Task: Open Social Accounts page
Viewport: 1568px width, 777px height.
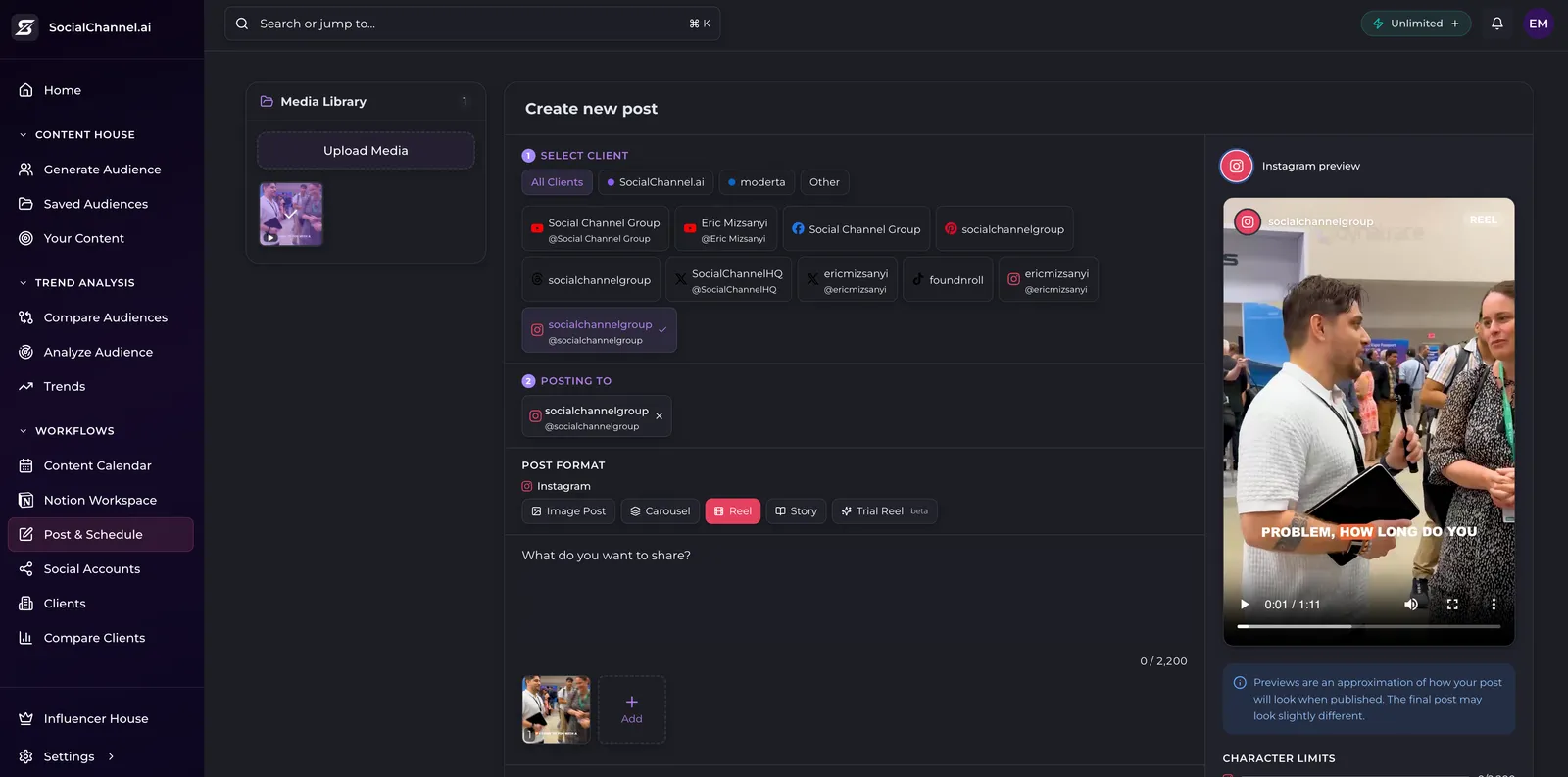Action: [102, 568]
